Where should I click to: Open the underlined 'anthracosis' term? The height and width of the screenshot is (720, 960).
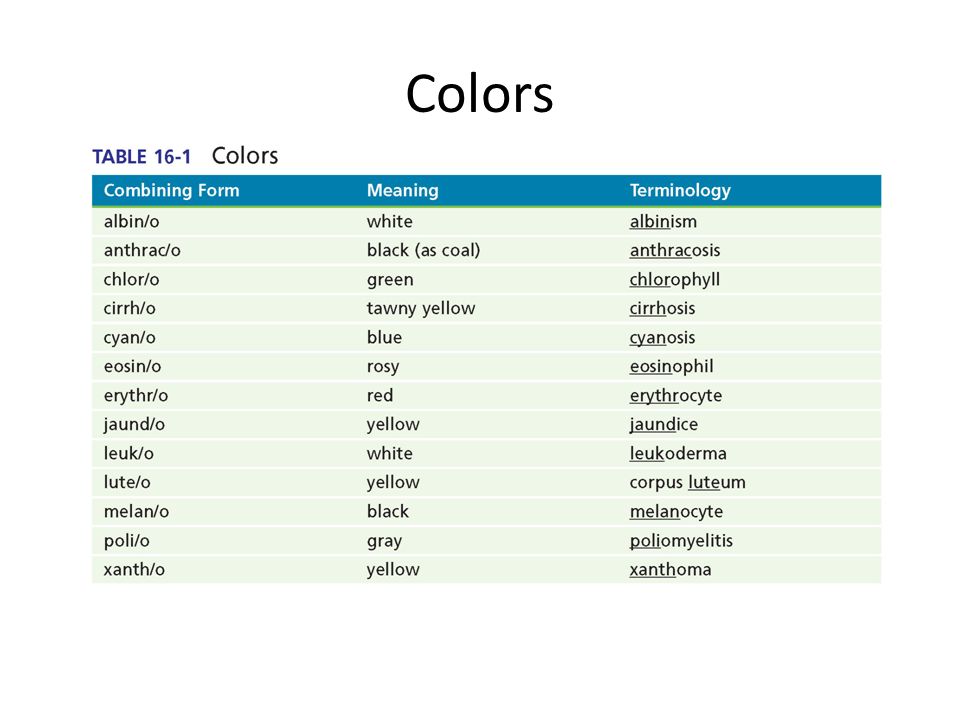(675, 250)
